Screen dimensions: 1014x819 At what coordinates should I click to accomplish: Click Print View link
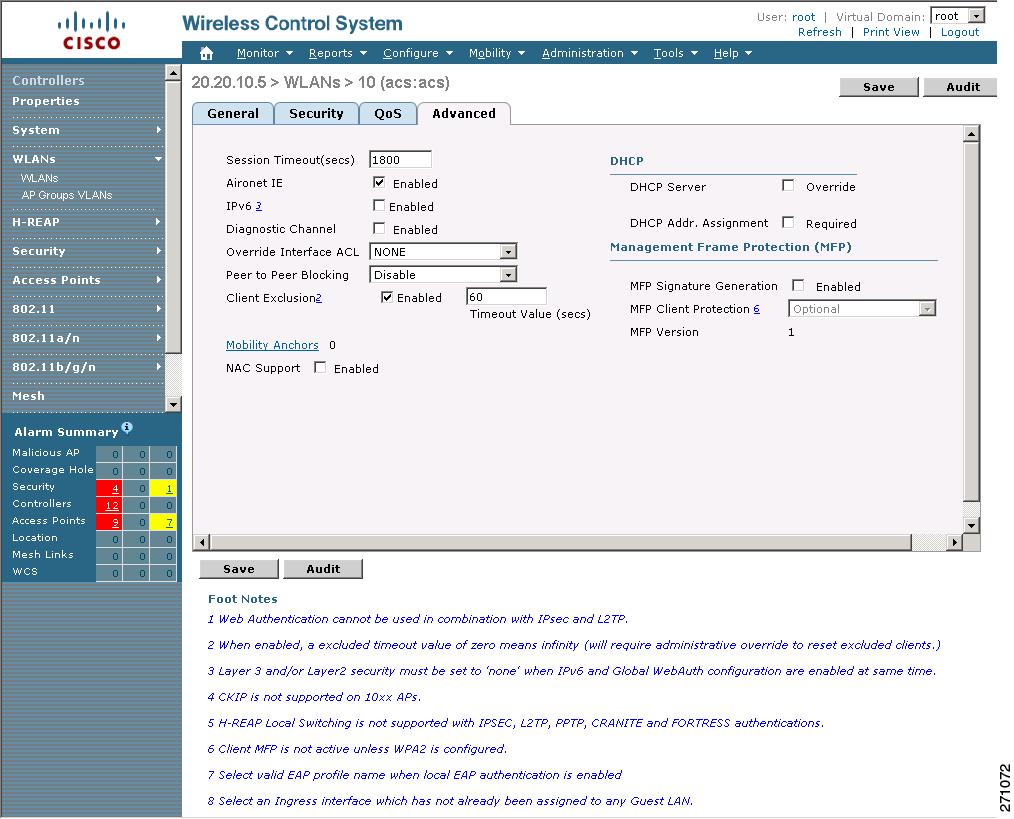(890, 32)
